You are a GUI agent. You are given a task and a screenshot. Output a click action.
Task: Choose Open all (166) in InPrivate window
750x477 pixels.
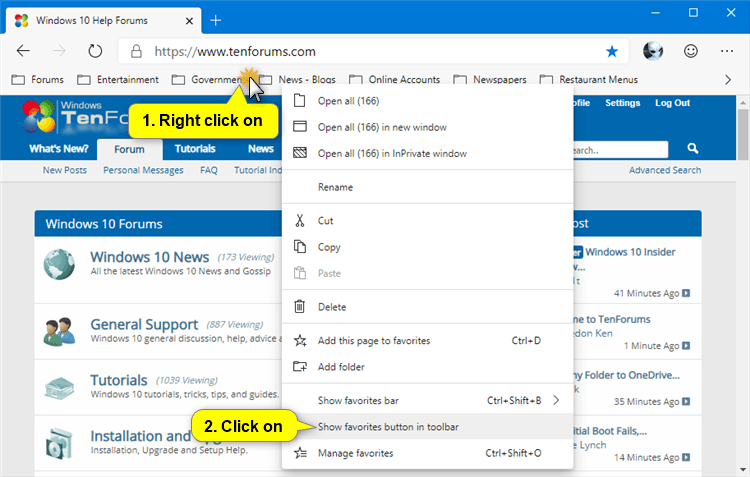(x=428, y=154)
